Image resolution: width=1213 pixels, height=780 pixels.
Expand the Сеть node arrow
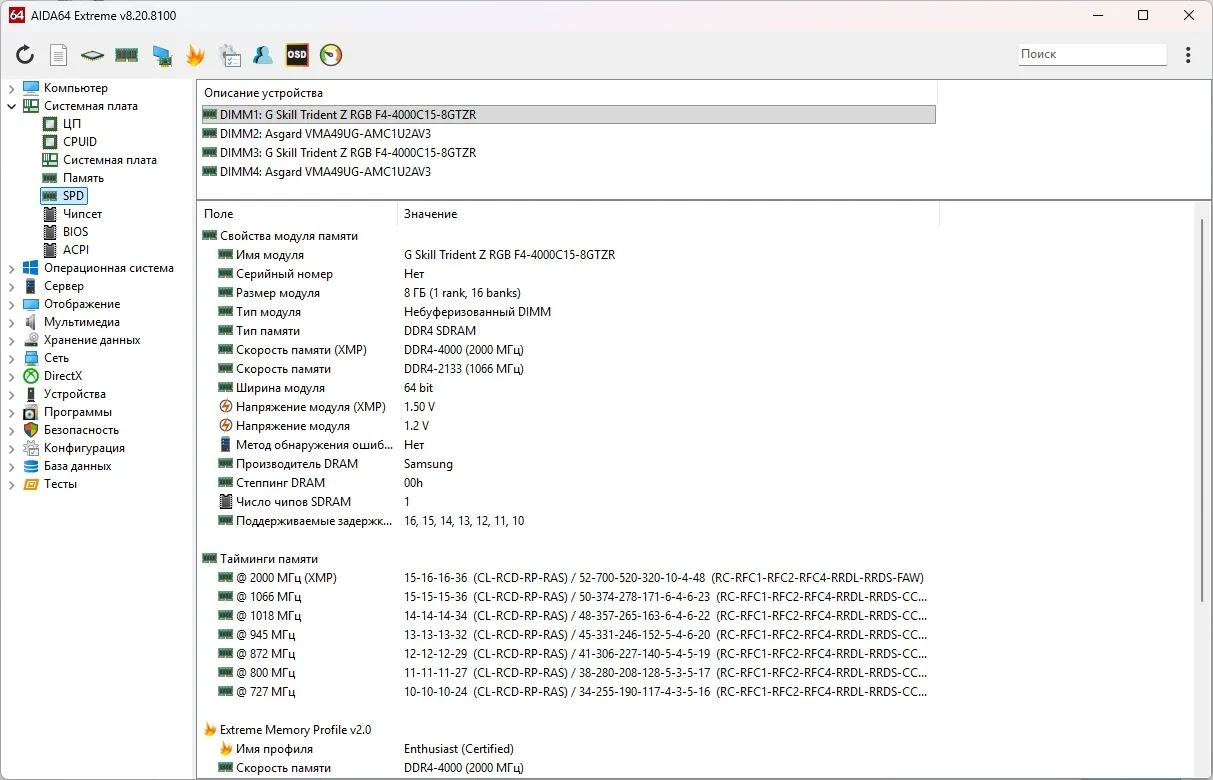pos(11,358)
